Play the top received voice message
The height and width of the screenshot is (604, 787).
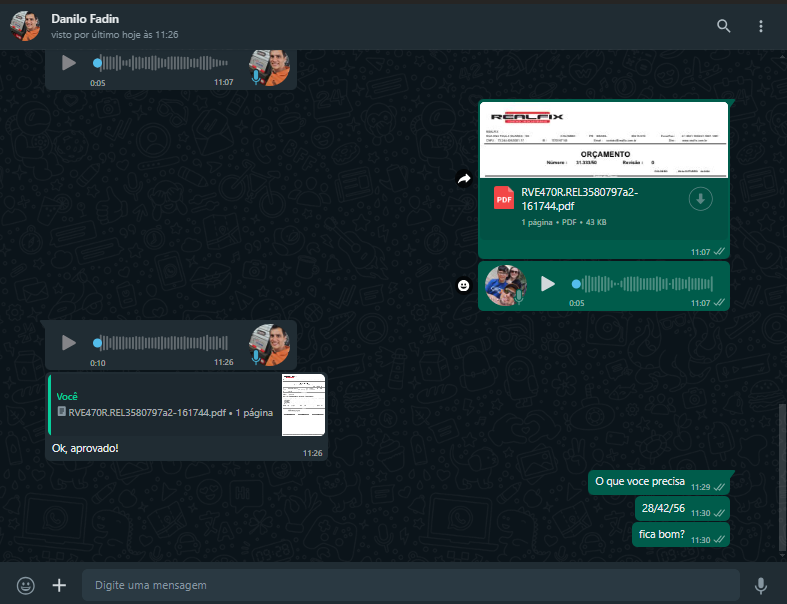point(69,63)
